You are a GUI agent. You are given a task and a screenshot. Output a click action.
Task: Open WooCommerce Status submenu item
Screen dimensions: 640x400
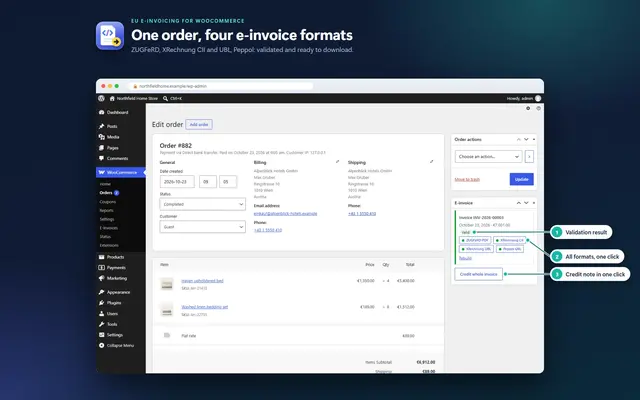point(105,237)
